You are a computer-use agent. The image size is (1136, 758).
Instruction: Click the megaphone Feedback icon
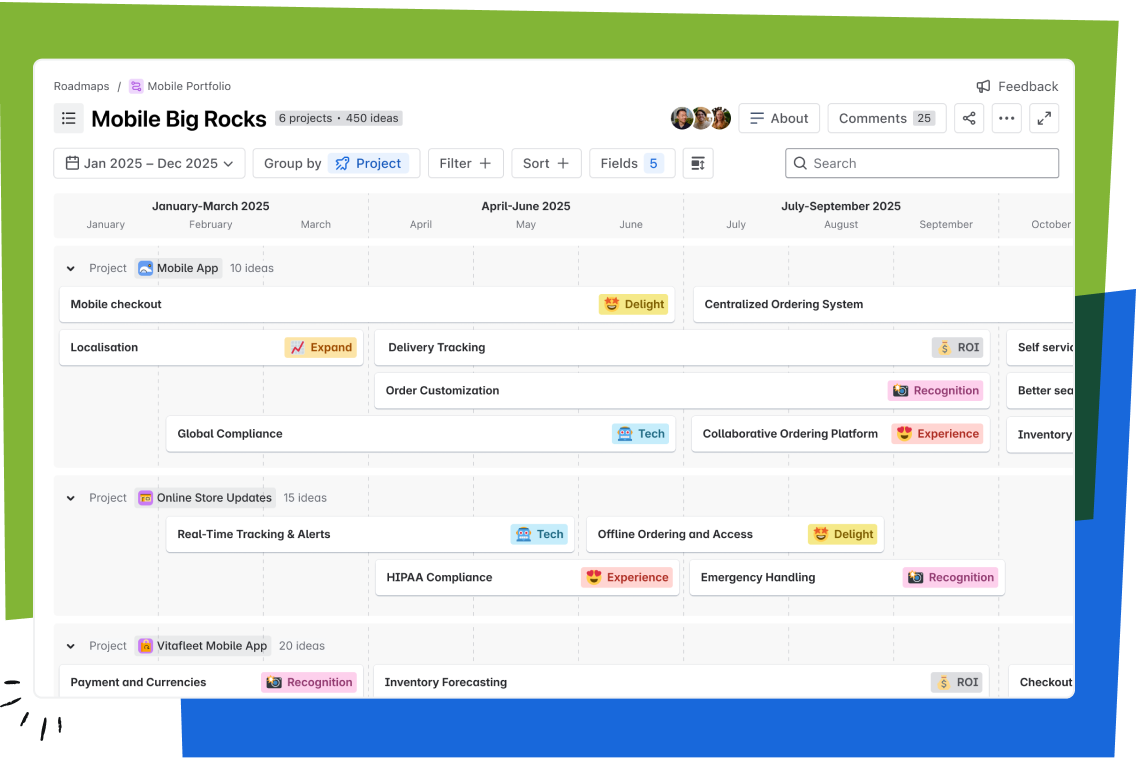click(983, 86)
